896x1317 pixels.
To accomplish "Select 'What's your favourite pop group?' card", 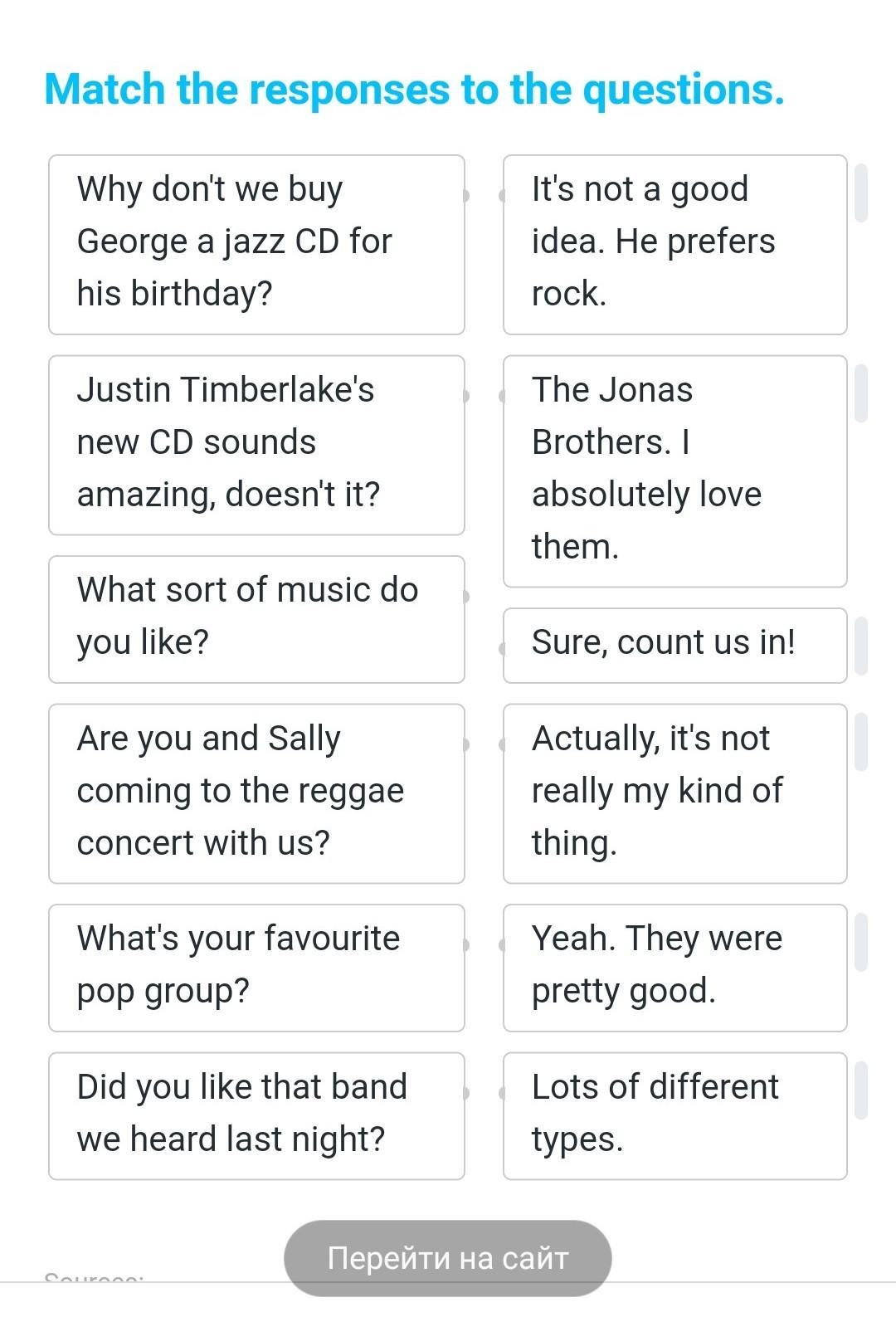I will click(256, 968).
